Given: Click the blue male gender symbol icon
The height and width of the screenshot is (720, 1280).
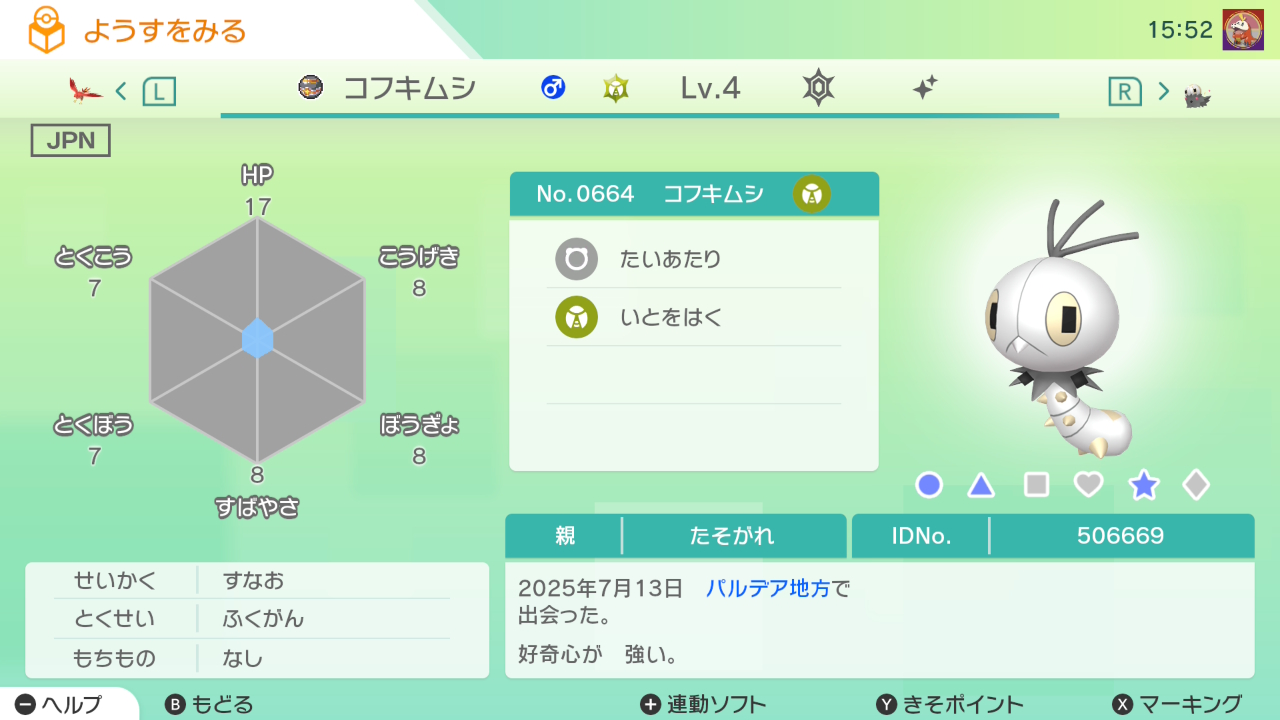Looking at the screenshot, I should pos(552,88).
